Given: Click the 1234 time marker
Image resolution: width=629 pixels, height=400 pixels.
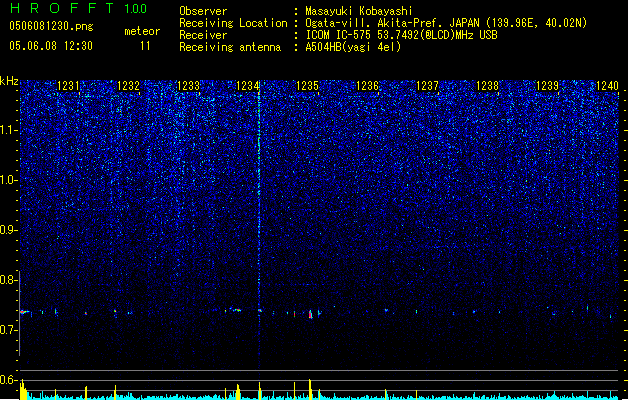Looking at the screenshot, I should [248, 86].
